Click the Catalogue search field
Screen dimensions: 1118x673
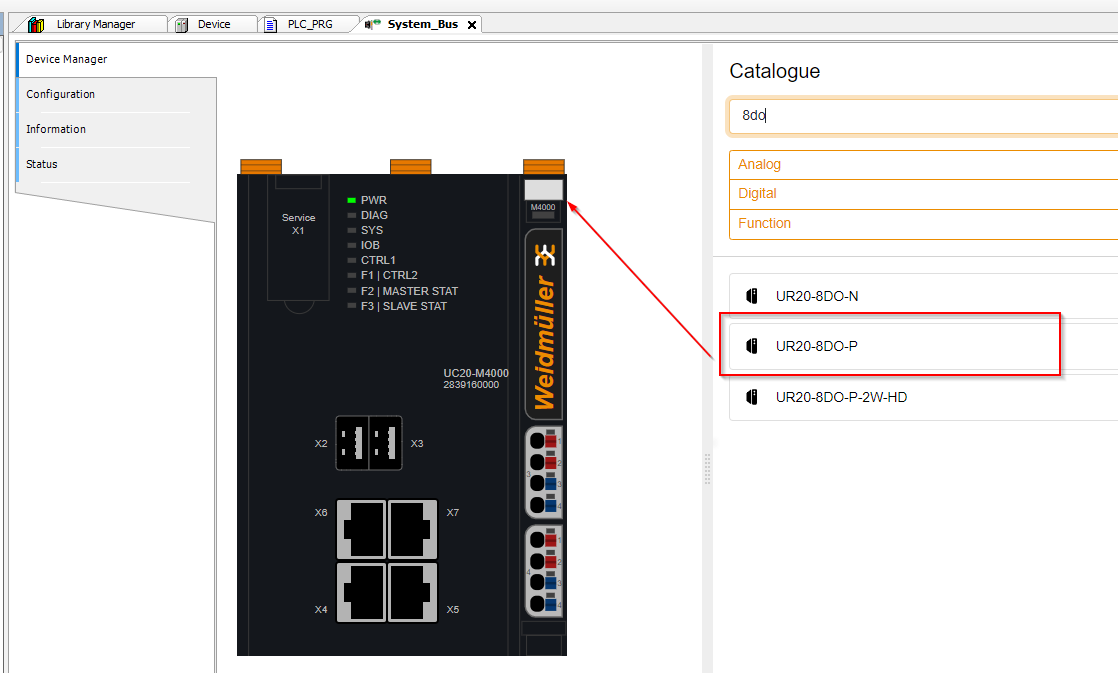pos(923,115)
